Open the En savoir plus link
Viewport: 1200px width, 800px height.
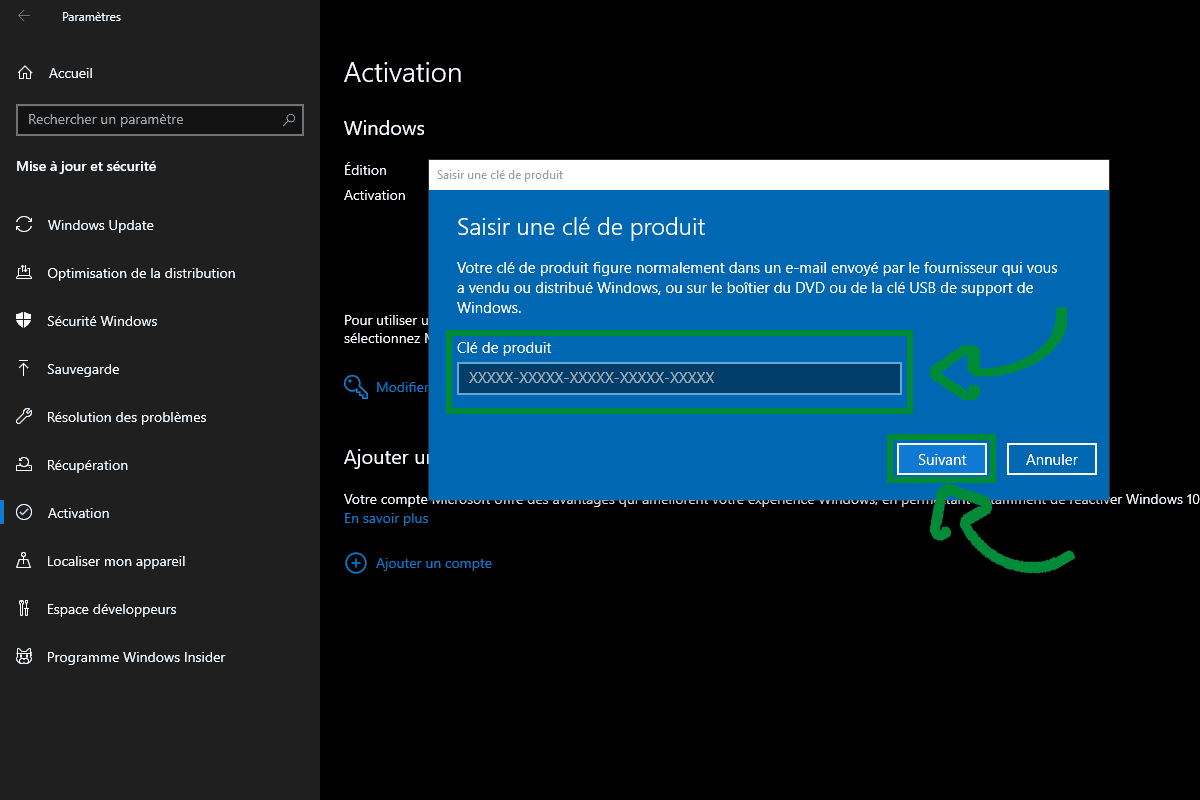pos(386,518)
